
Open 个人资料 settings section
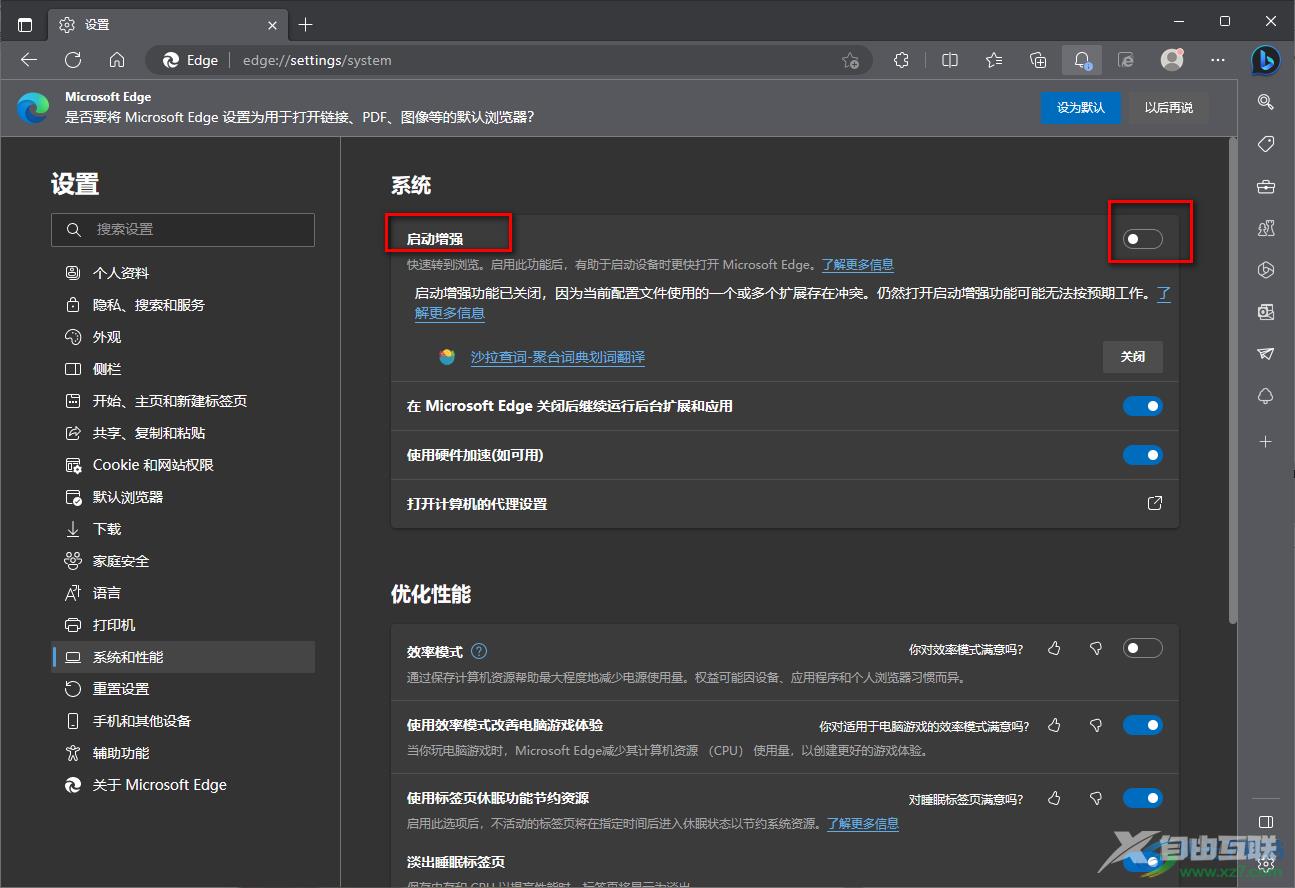(x=183, y=273)
